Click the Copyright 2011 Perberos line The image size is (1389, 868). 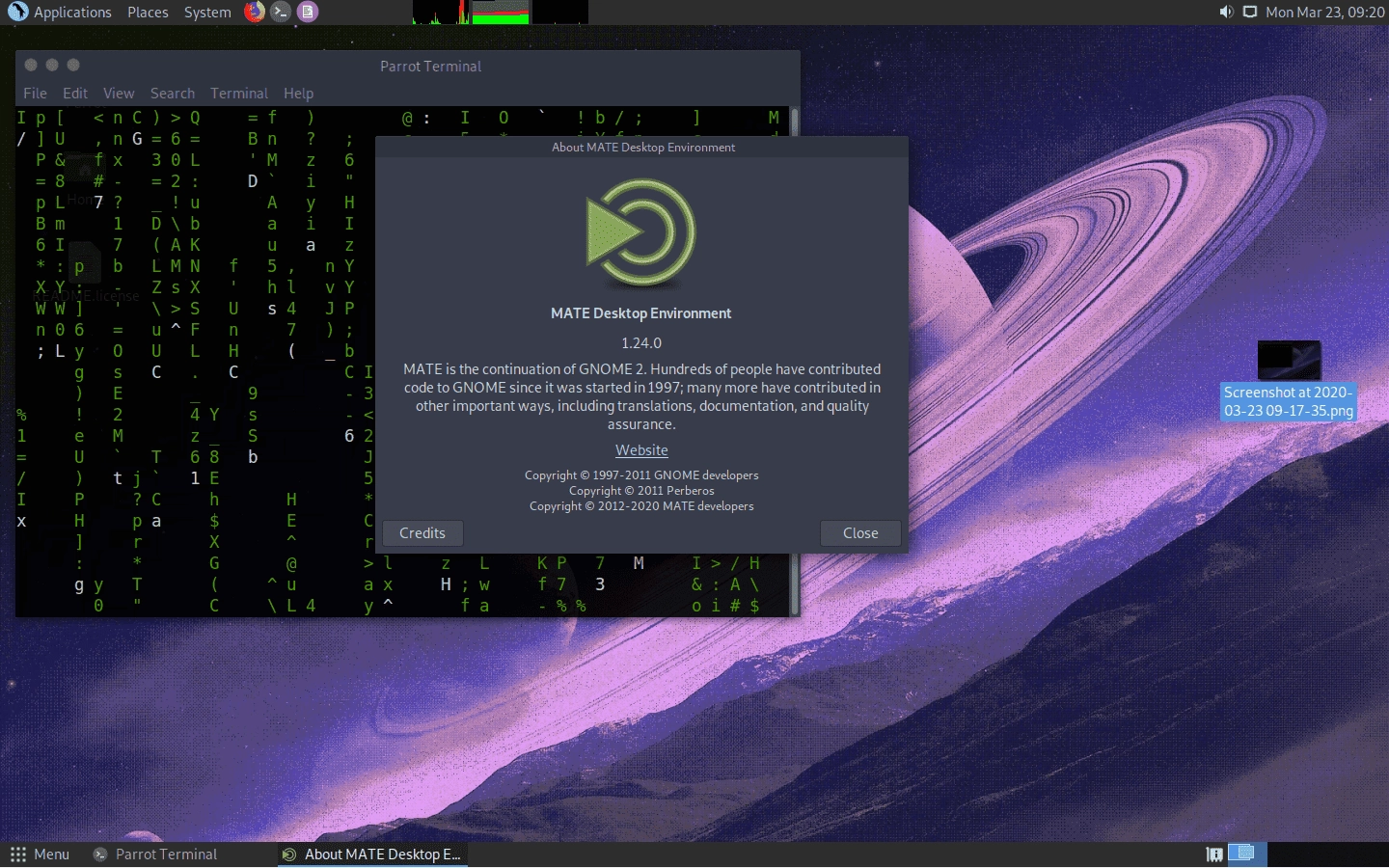[x=641, y=491]
